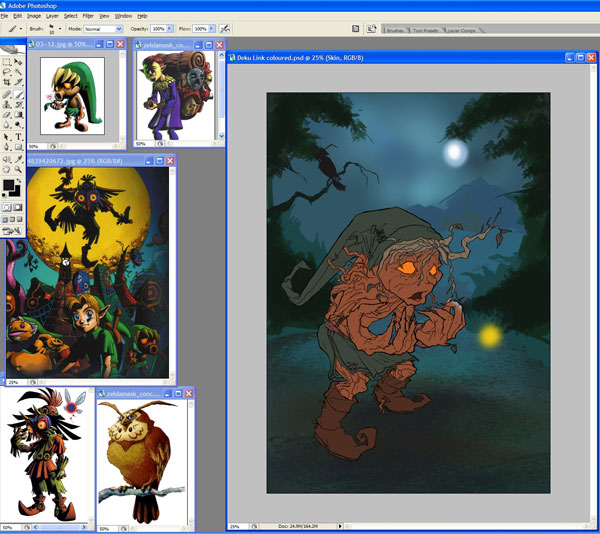
Task: Toggle the Airbrush option
Action: 225,29
